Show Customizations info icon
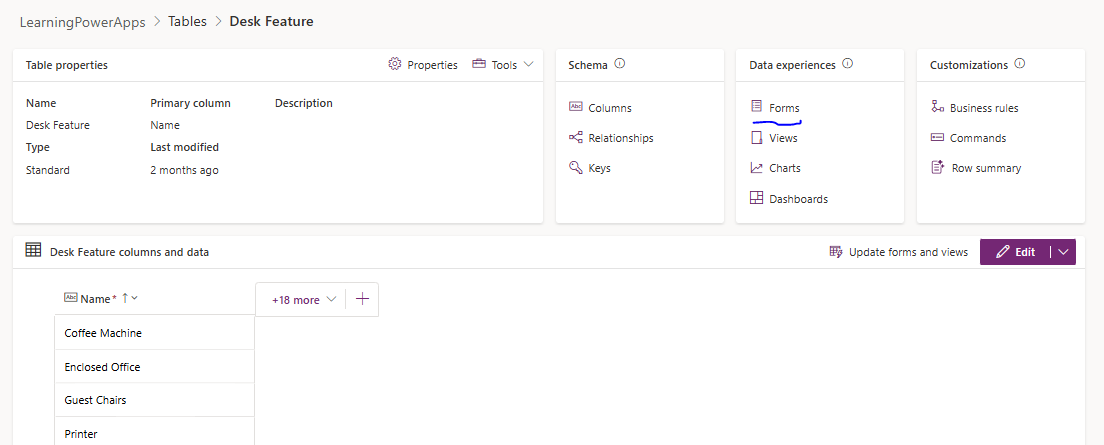This screenshot has height=445, width=1104. tap(1020, 64)
